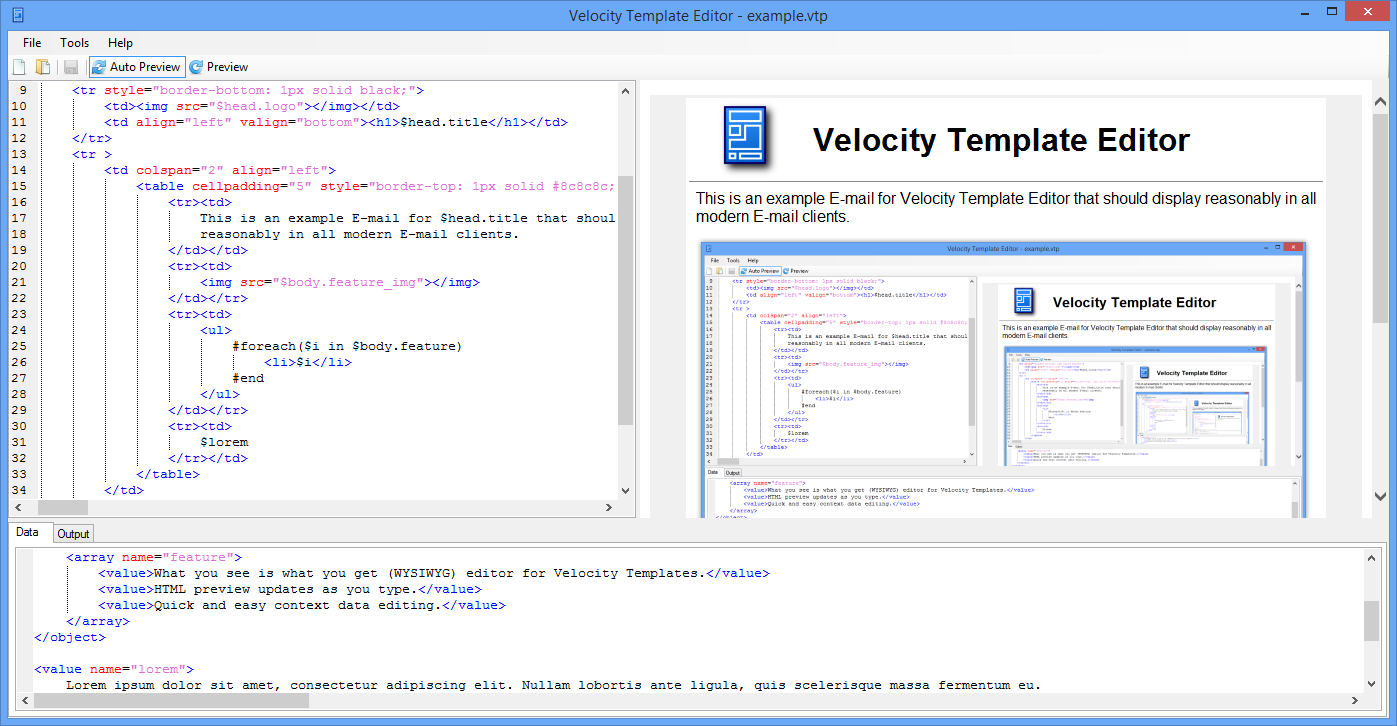Open the Help menu
The height and width of the screenshot is (726, 1397).
tap(120, 43)
